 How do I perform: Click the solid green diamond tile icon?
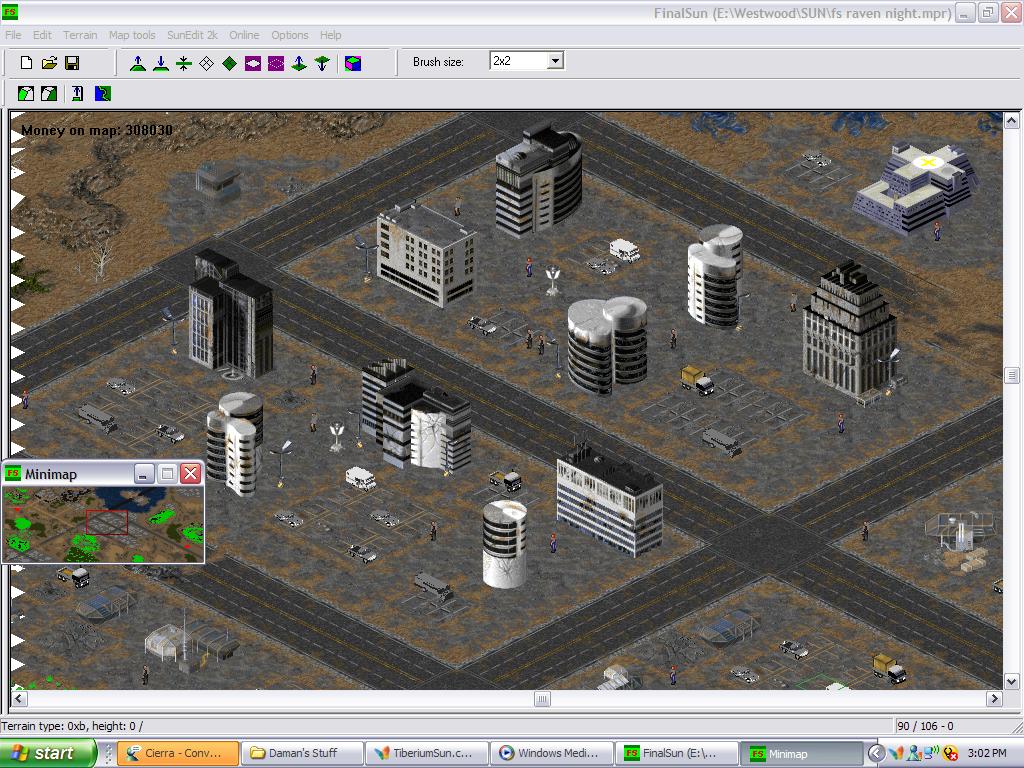(x=230, y=63)
